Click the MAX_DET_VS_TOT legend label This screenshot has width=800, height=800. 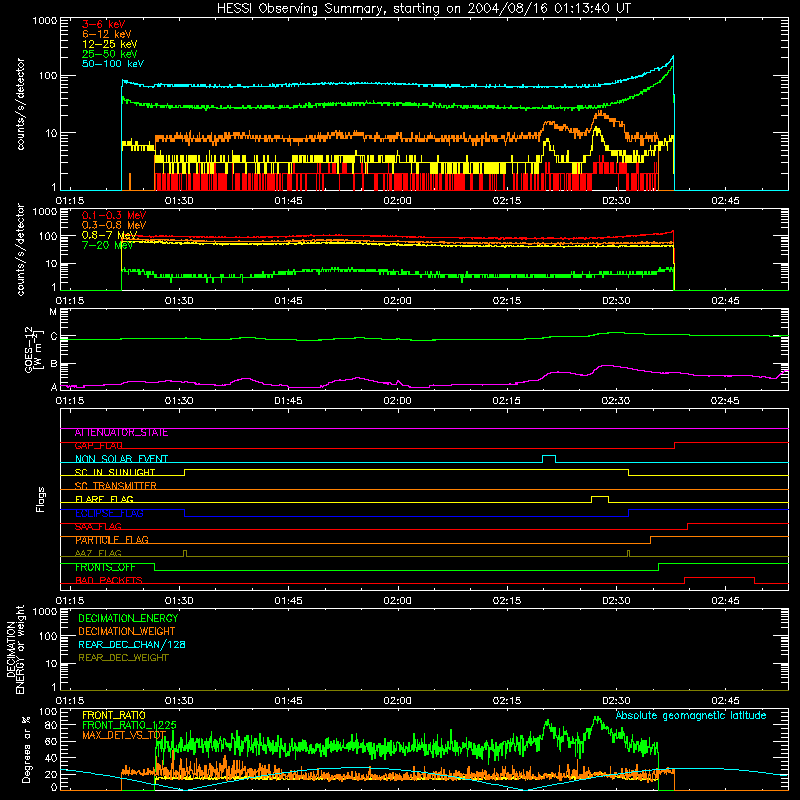[124, 735]
